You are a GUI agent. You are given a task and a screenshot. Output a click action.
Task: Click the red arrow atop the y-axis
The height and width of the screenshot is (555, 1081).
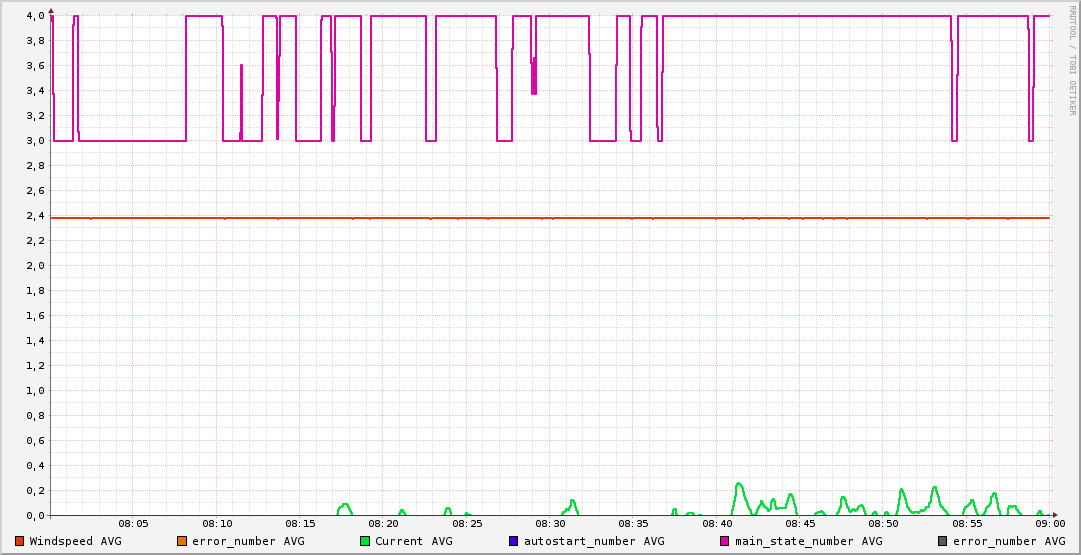point(51,10)
